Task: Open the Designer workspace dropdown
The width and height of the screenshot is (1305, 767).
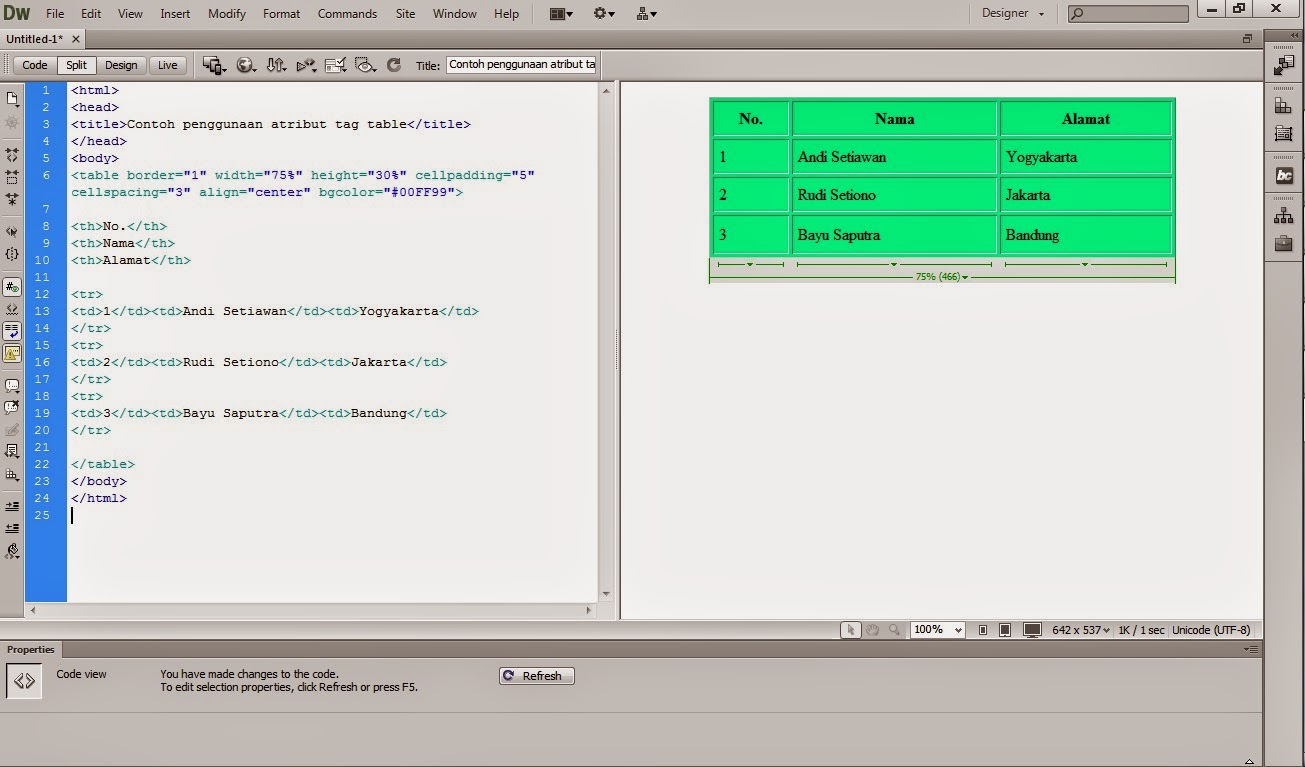Action: click(1013, 14)
